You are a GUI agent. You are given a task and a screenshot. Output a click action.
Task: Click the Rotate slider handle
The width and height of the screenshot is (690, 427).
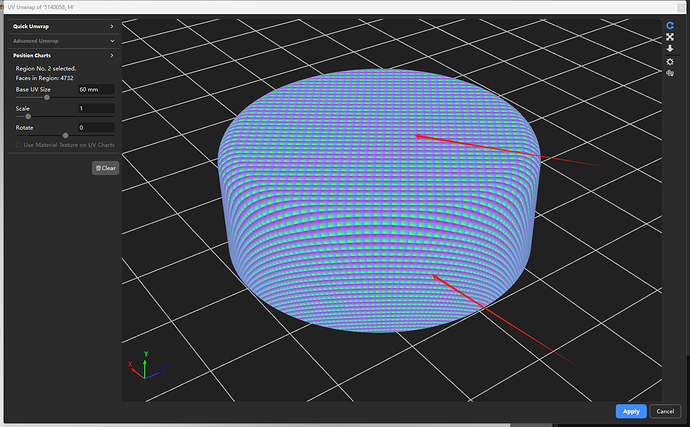click(x=65, y=136)
